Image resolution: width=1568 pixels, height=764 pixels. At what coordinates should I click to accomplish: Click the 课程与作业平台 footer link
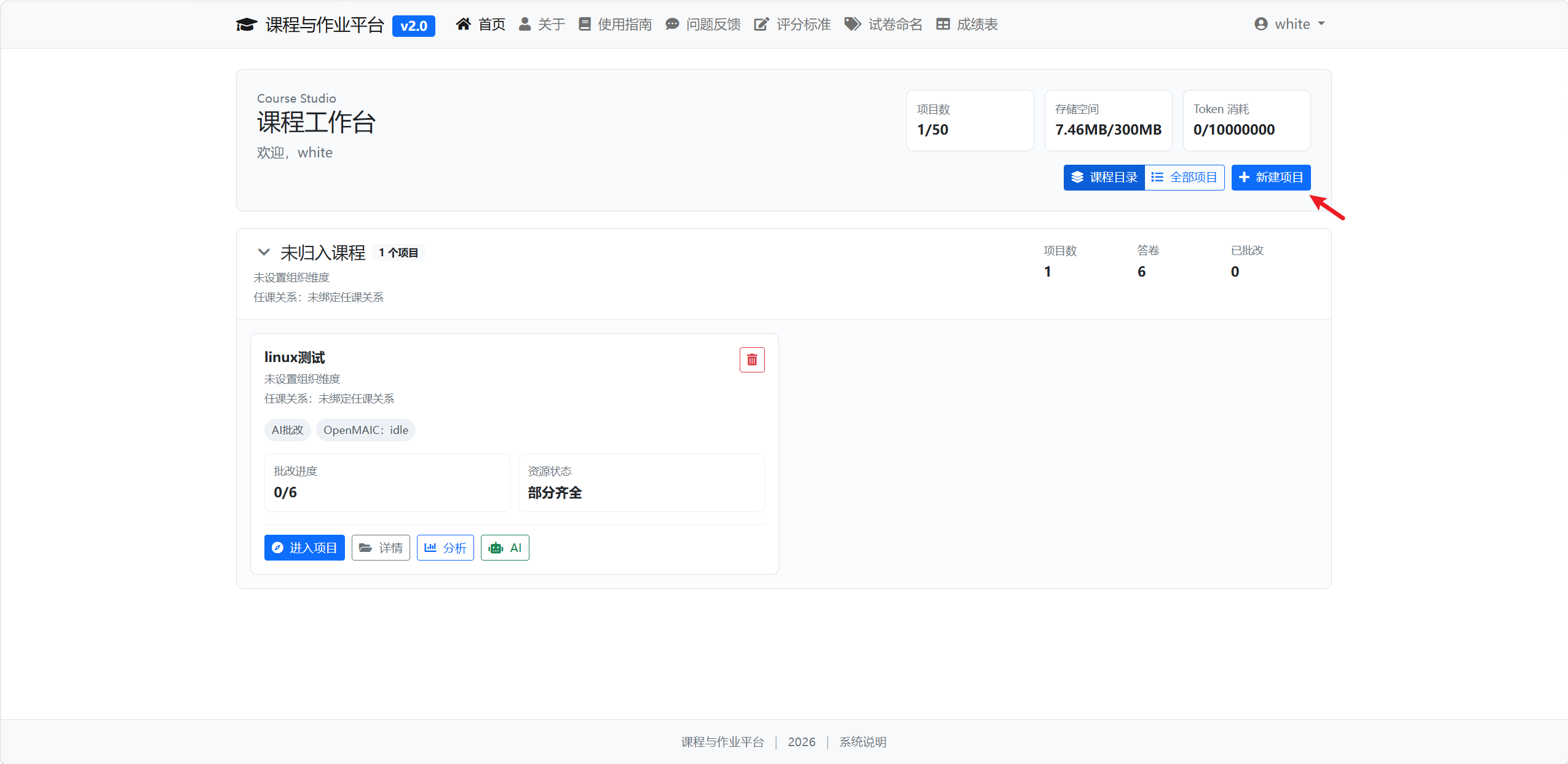pyautogui.click(x=723, y=742)
